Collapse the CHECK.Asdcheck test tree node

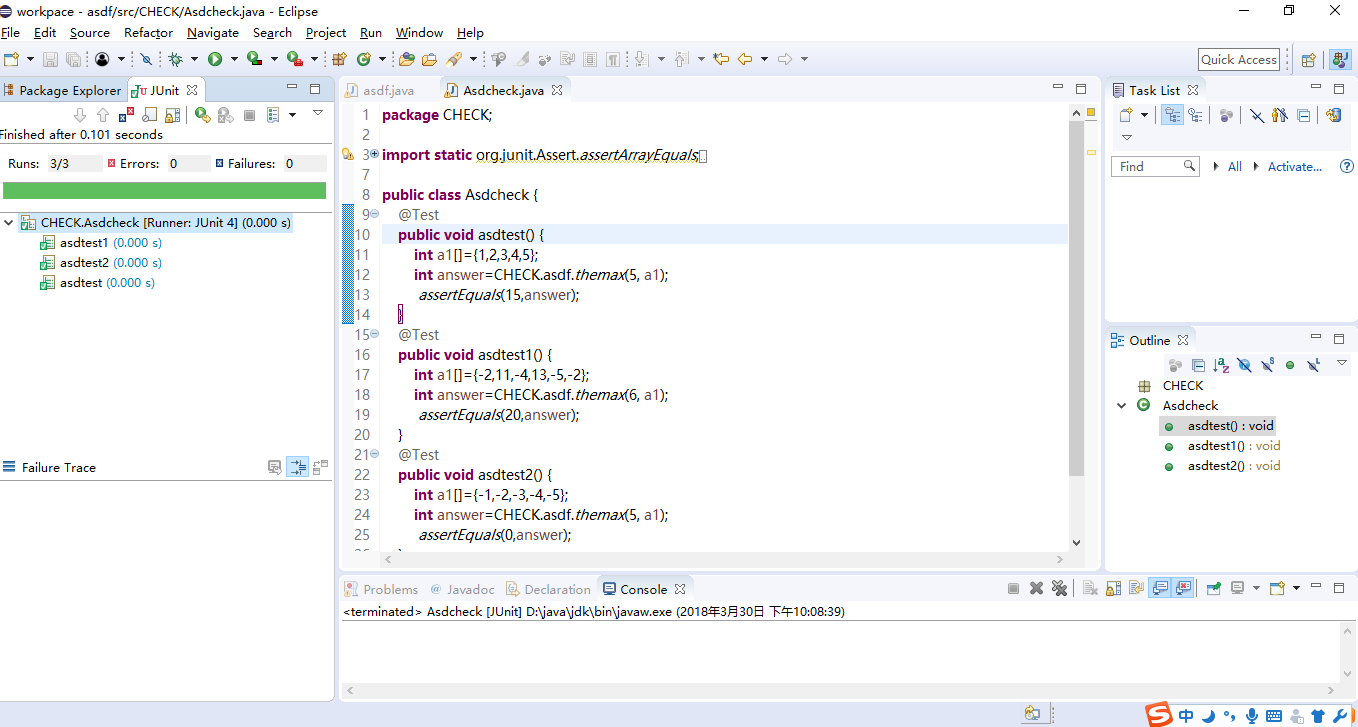(9, 223)
